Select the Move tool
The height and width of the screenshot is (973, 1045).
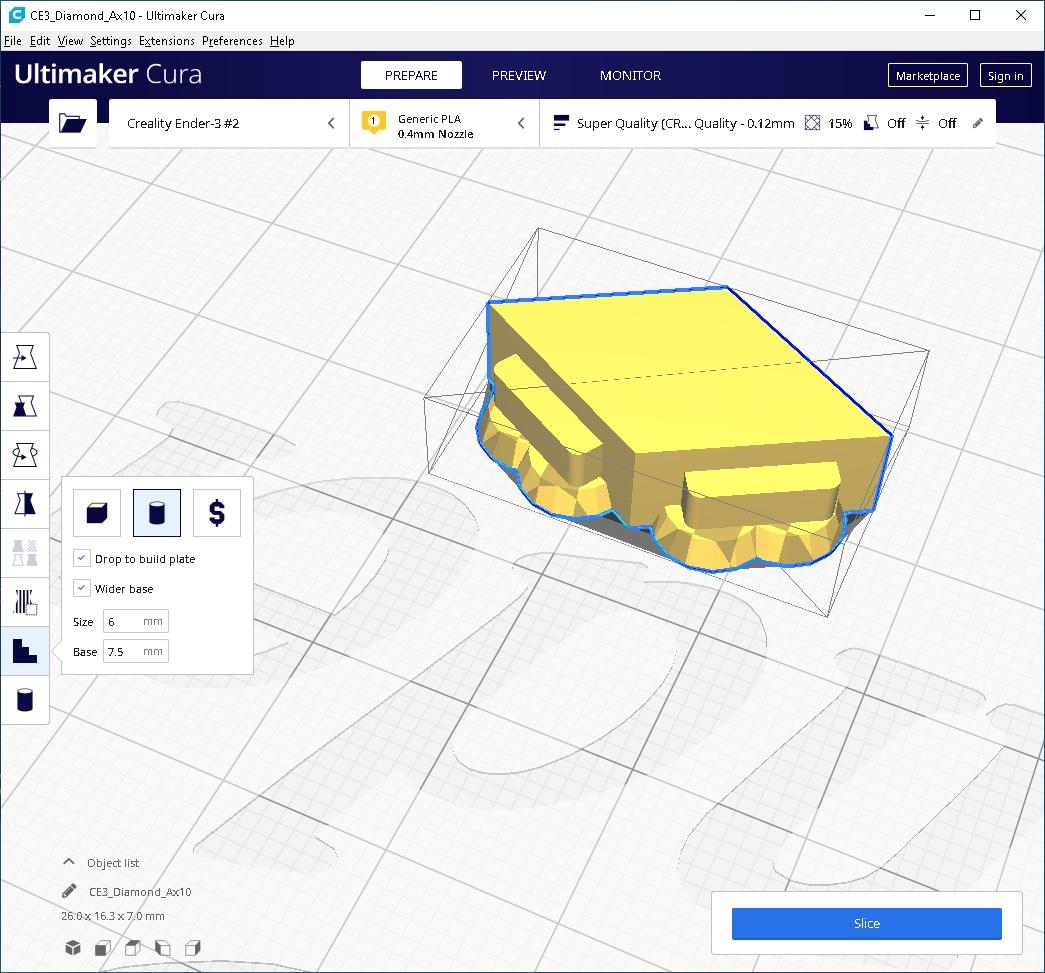tap(25, 357)
